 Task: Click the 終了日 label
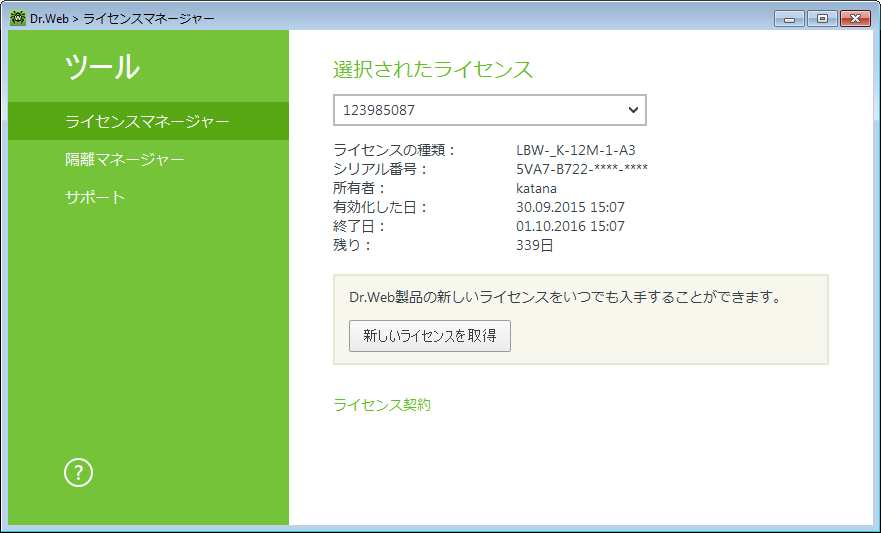[x=359, y=226]
